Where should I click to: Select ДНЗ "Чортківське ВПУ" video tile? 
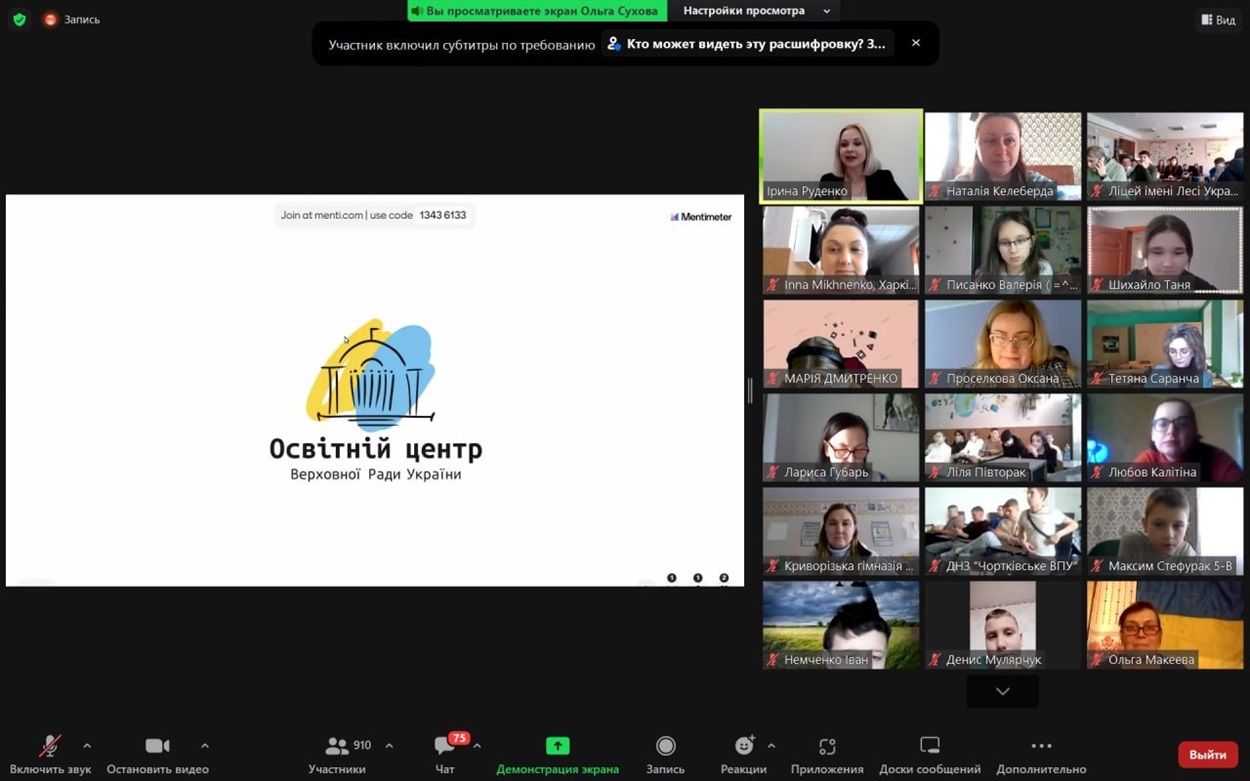click(x=1003, y=531)
